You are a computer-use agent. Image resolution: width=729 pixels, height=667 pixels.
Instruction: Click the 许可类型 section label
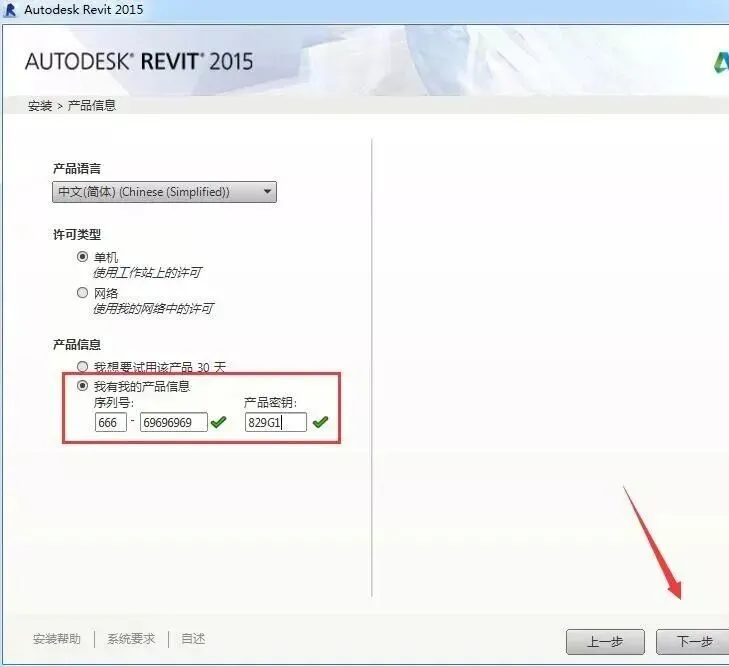coord(77,234)
